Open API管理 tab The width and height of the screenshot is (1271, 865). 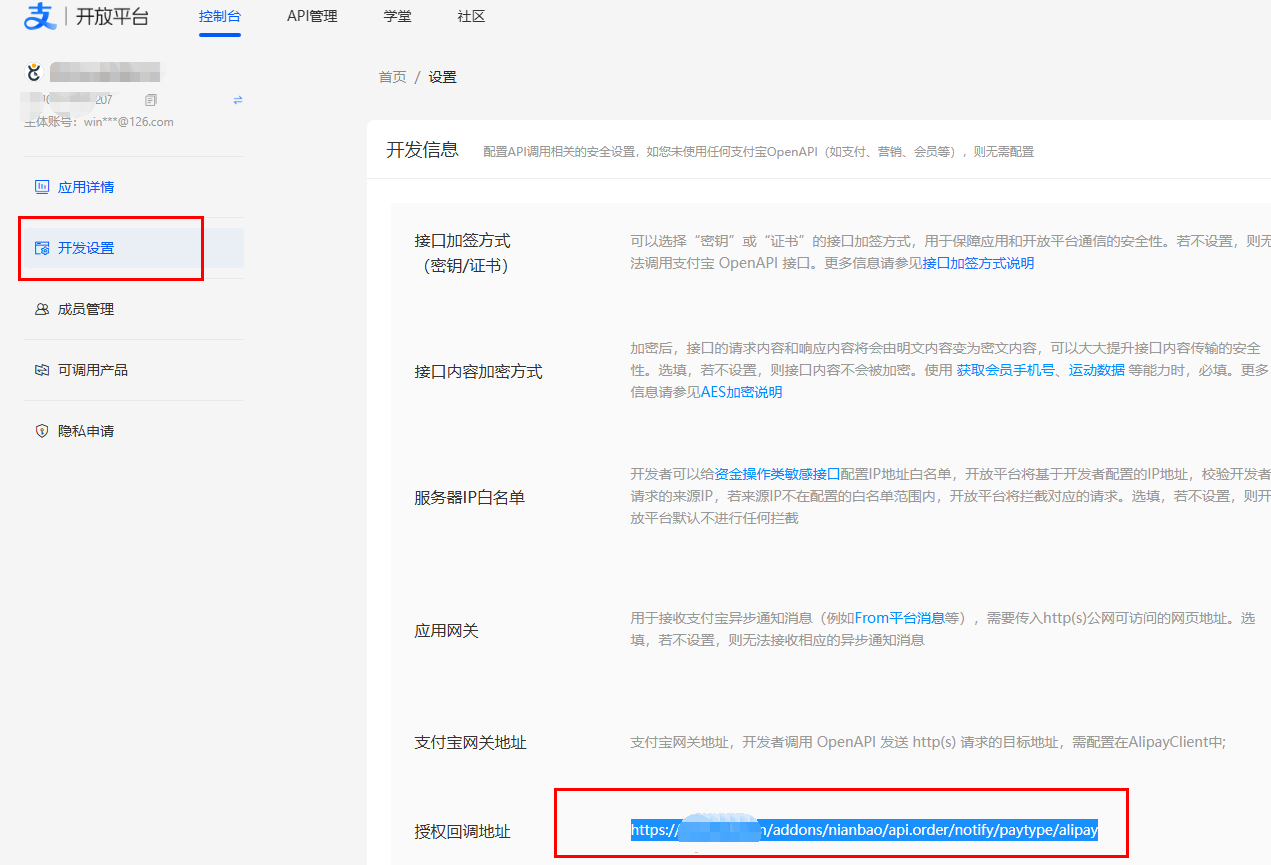(312, 16)
